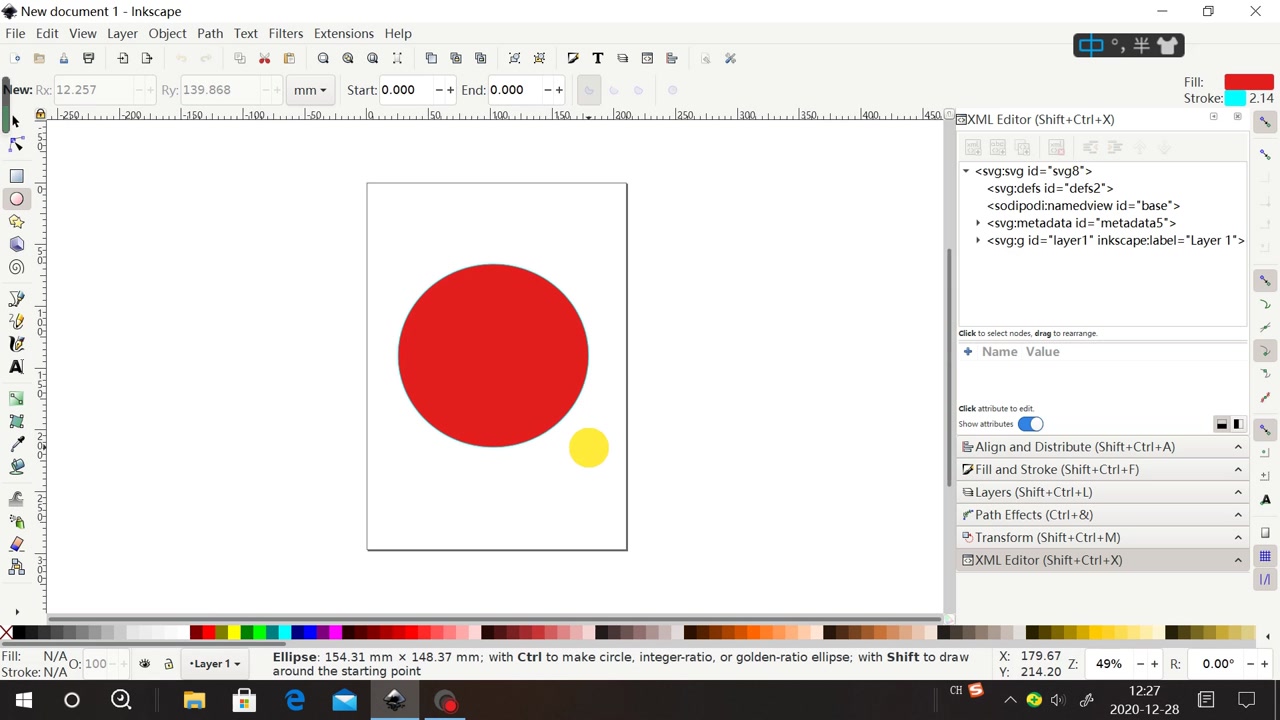The image size is (1280, 720).
Task: Toggle snap to page border button
Action: (x=1265, y=534)
